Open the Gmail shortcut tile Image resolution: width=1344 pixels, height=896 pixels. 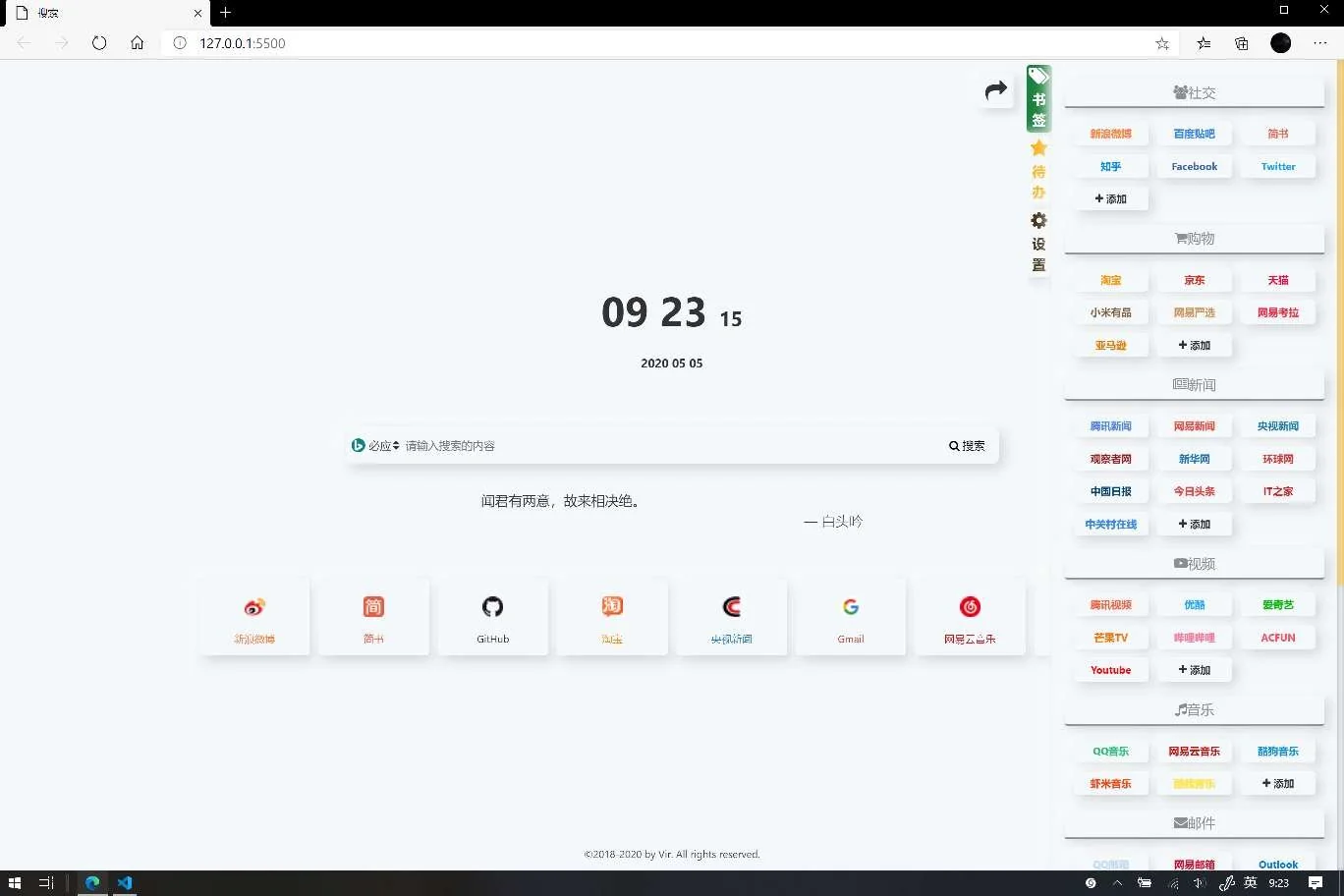click(x=851, y=617)
